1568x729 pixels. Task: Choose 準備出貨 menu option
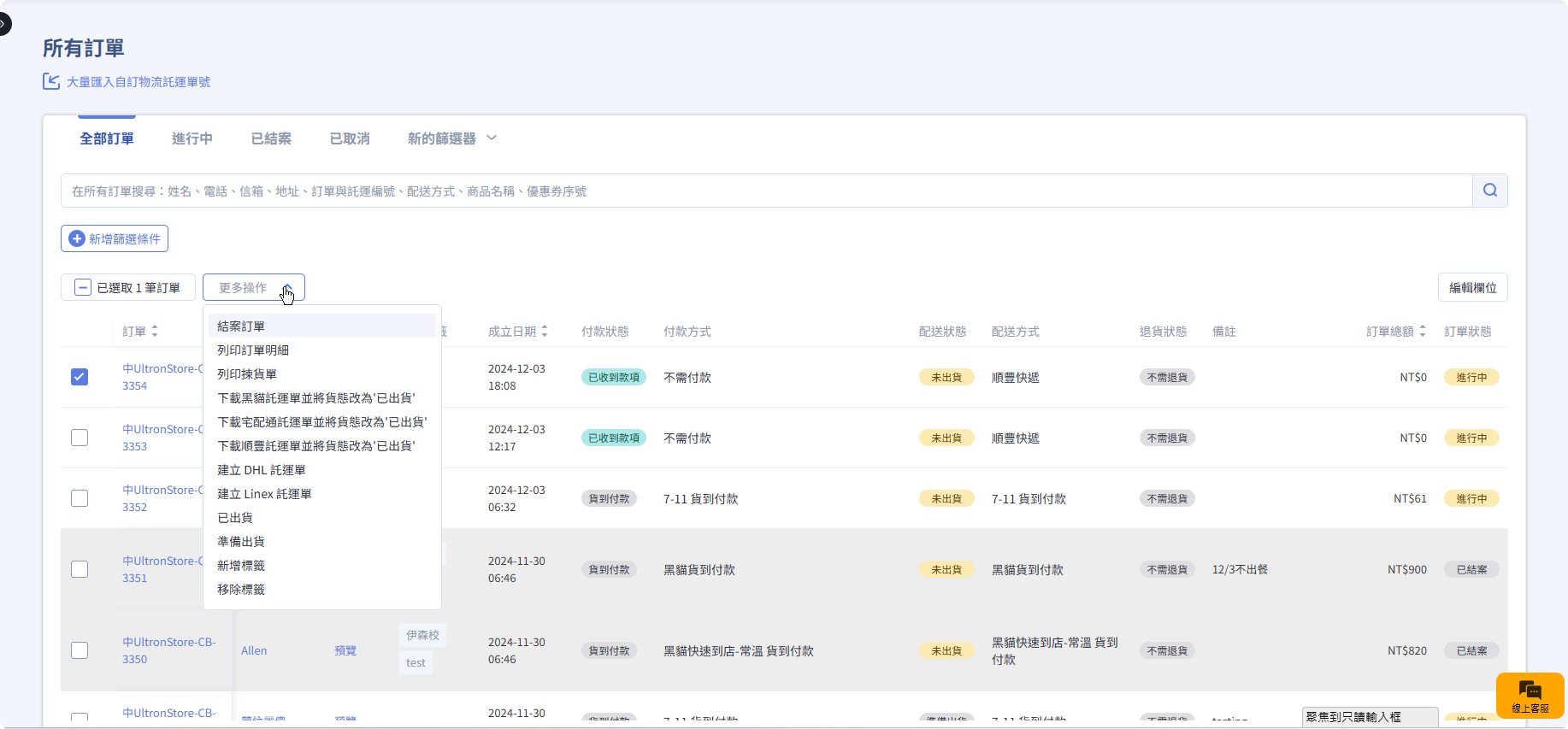tap(322, 541)
